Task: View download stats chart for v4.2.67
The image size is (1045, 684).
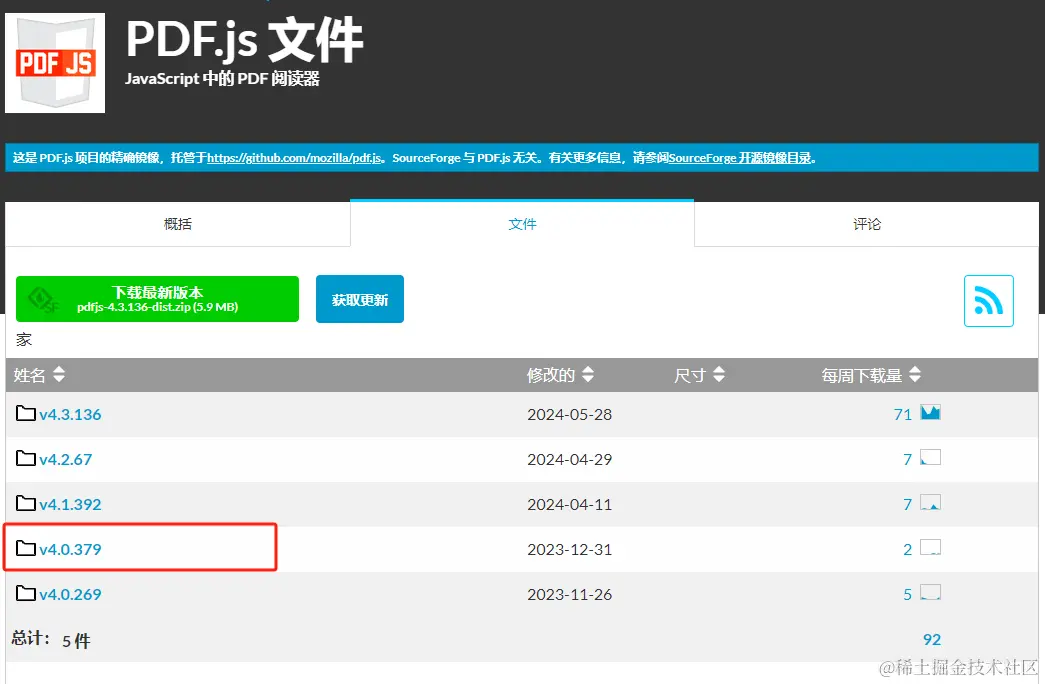Action: coord(930,457)
